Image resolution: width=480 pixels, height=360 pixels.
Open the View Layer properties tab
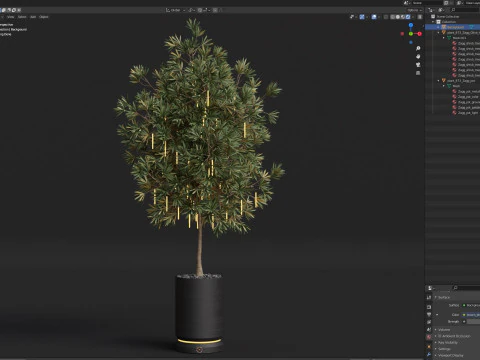pos(429,322)
